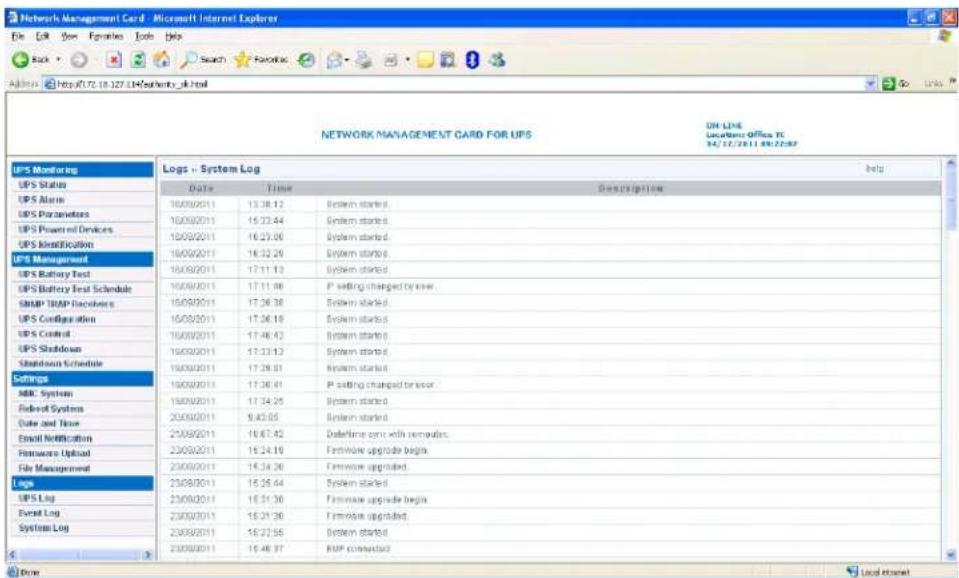The image size is (959, 578).
Task: Open the History toolbar icon
Action: [x=306, y=59]
